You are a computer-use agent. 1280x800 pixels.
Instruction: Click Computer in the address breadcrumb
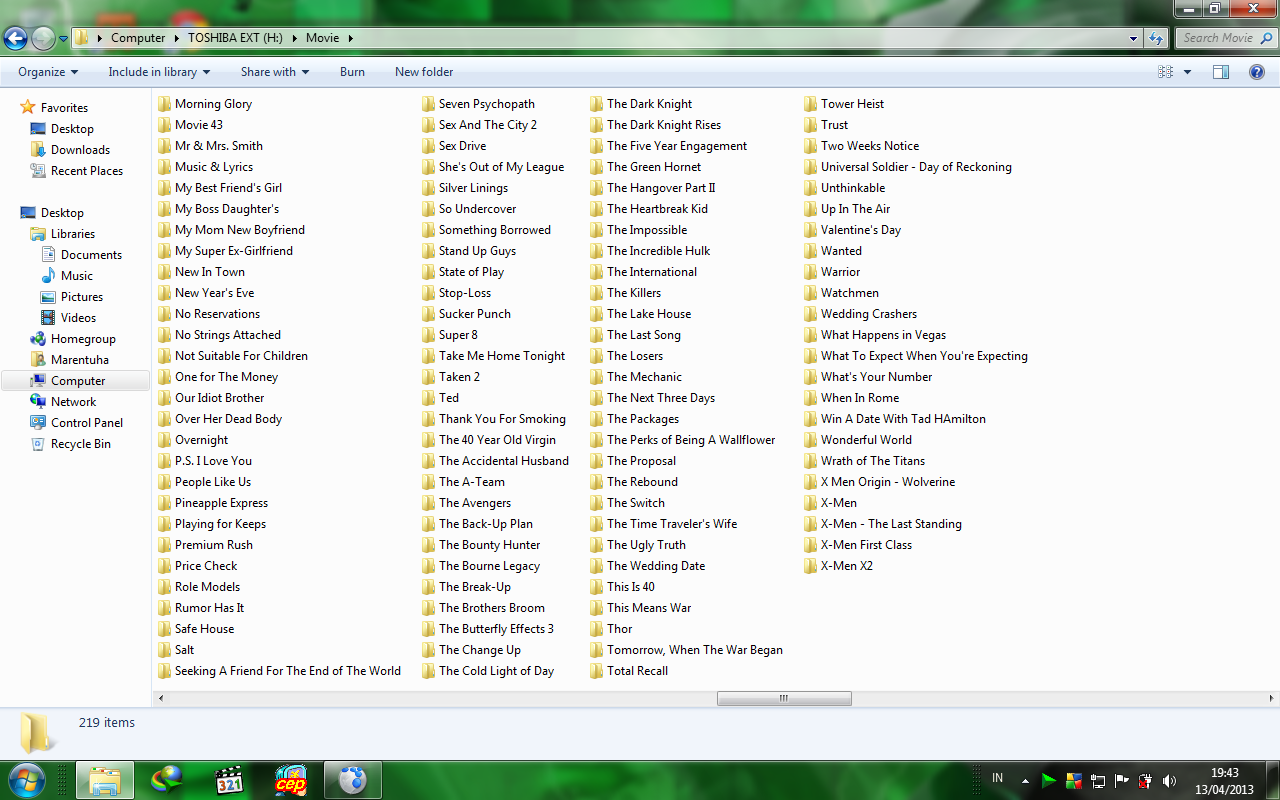tap(138, 38)
